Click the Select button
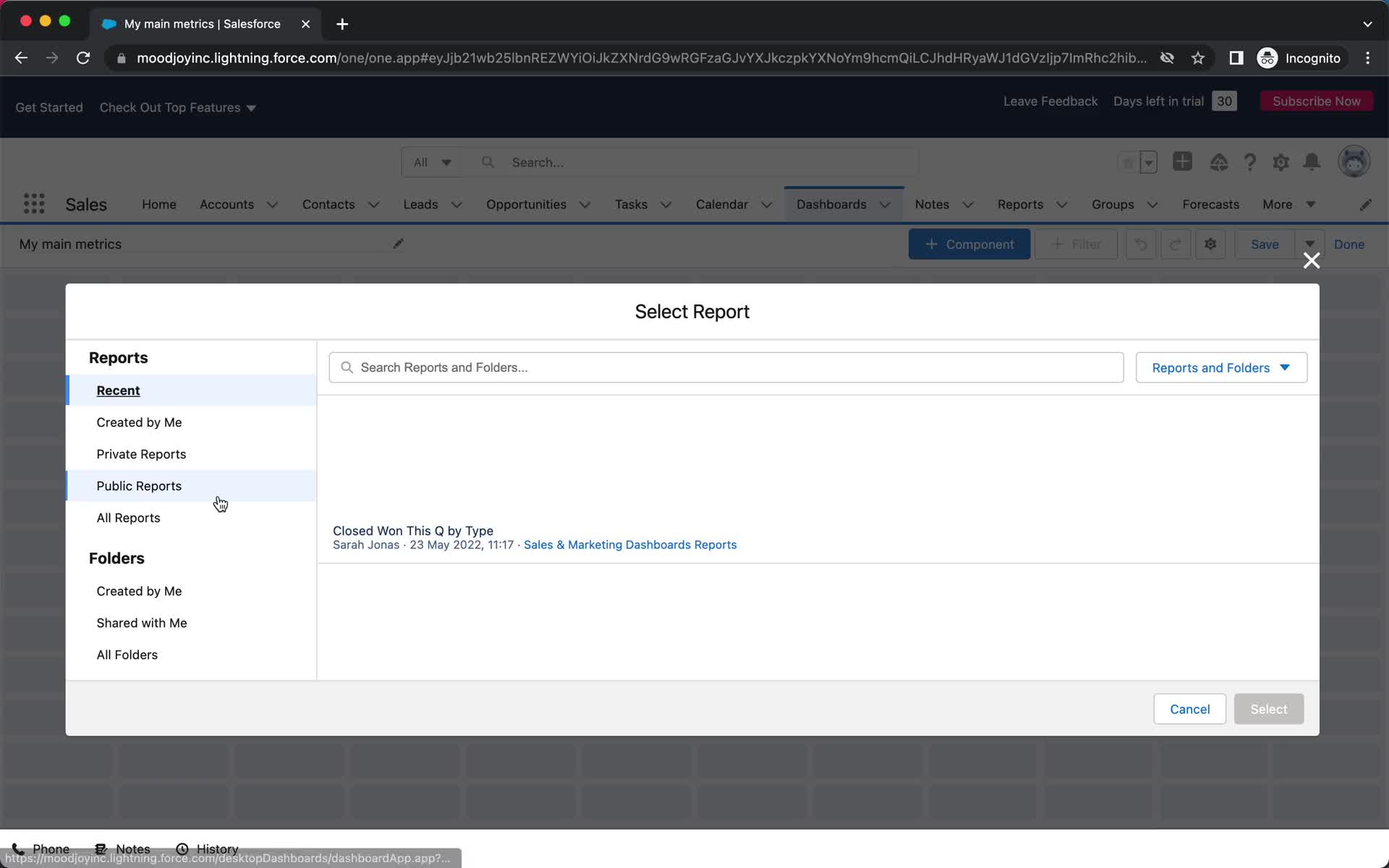 pos(1268,709)
